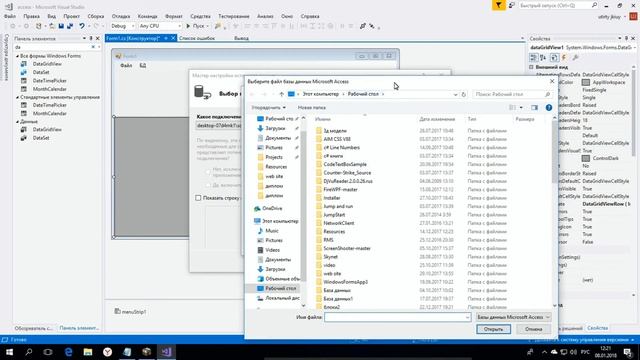Viewport: 640px width, 360px height.
Task: Toggle the preview pane icon in file dialog
Action: (534, 107)
